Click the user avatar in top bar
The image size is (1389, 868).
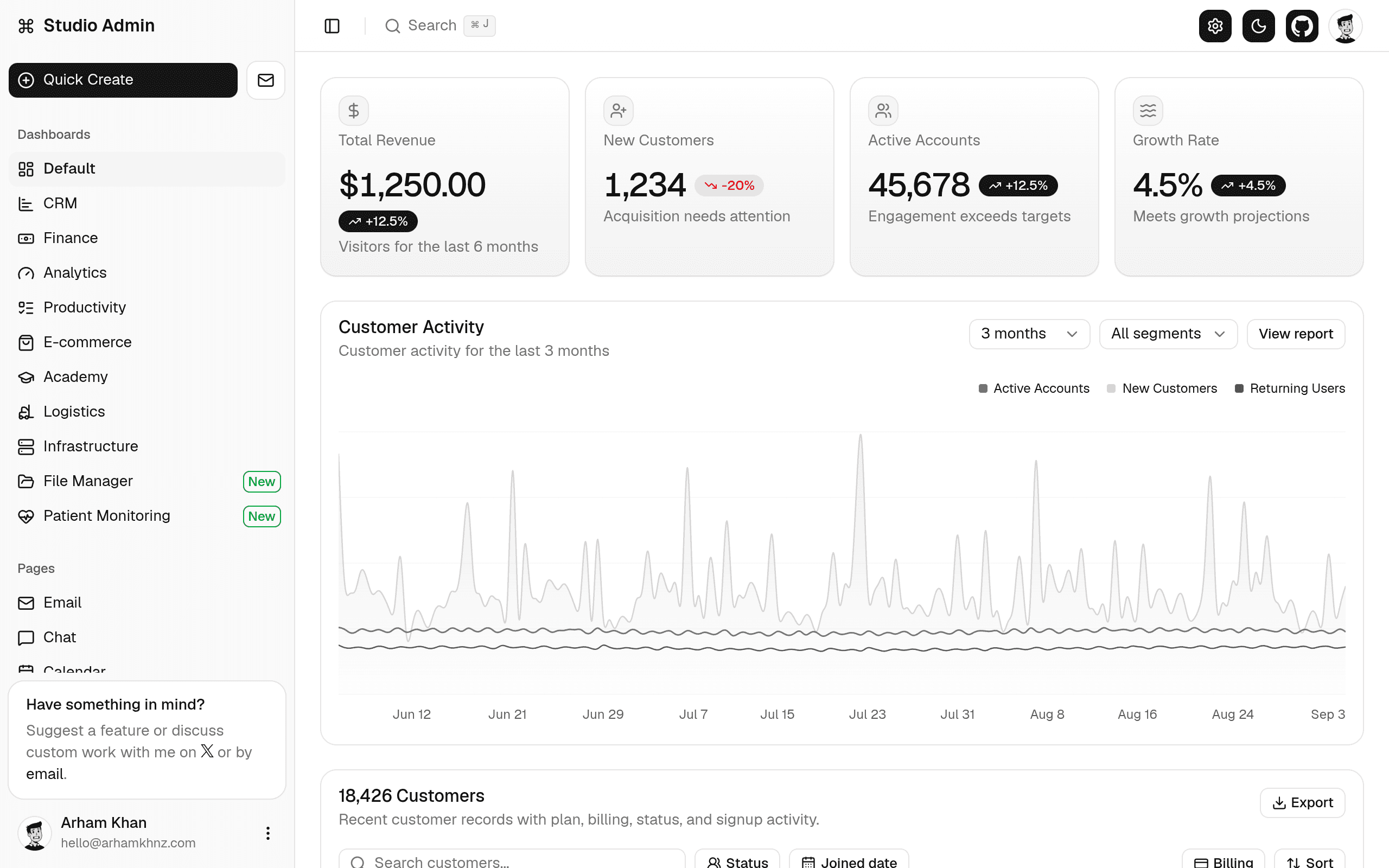click(1345, 26)
